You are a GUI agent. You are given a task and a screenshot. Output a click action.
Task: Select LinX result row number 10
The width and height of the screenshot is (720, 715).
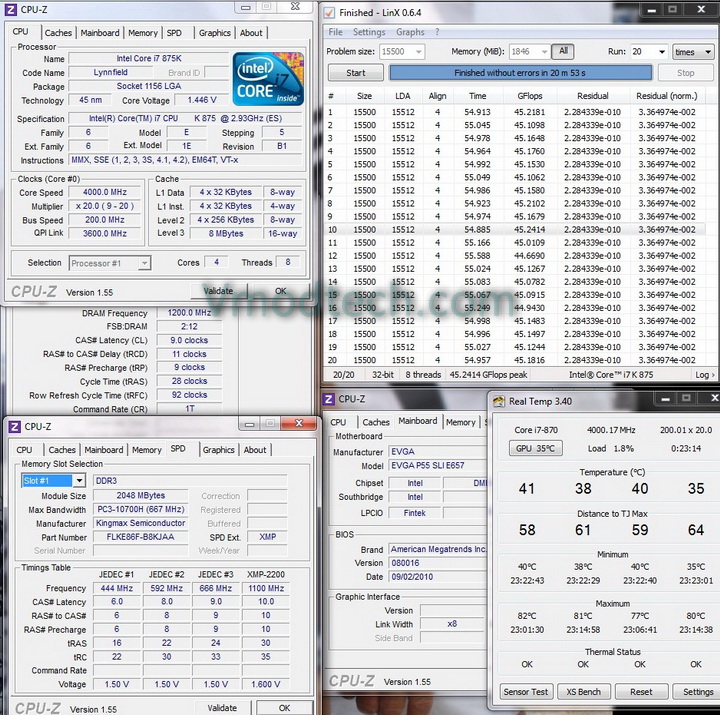[515, 230]
